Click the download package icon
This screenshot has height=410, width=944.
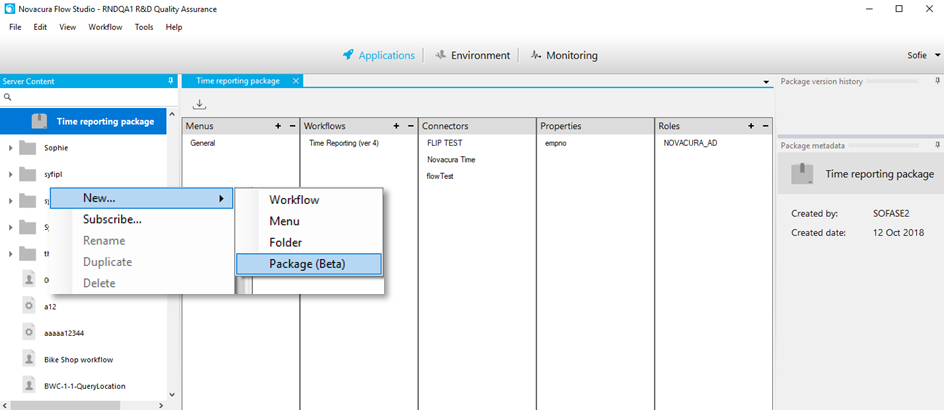[x=200, y=104]
